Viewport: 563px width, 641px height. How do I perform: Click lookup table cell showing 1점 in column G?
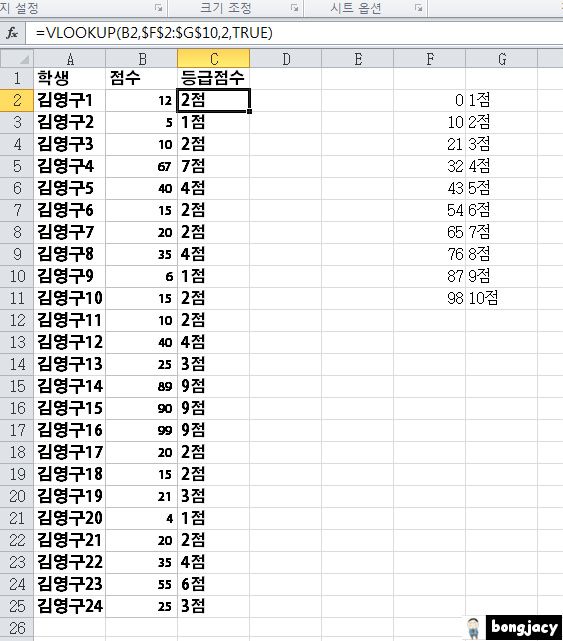502,100
